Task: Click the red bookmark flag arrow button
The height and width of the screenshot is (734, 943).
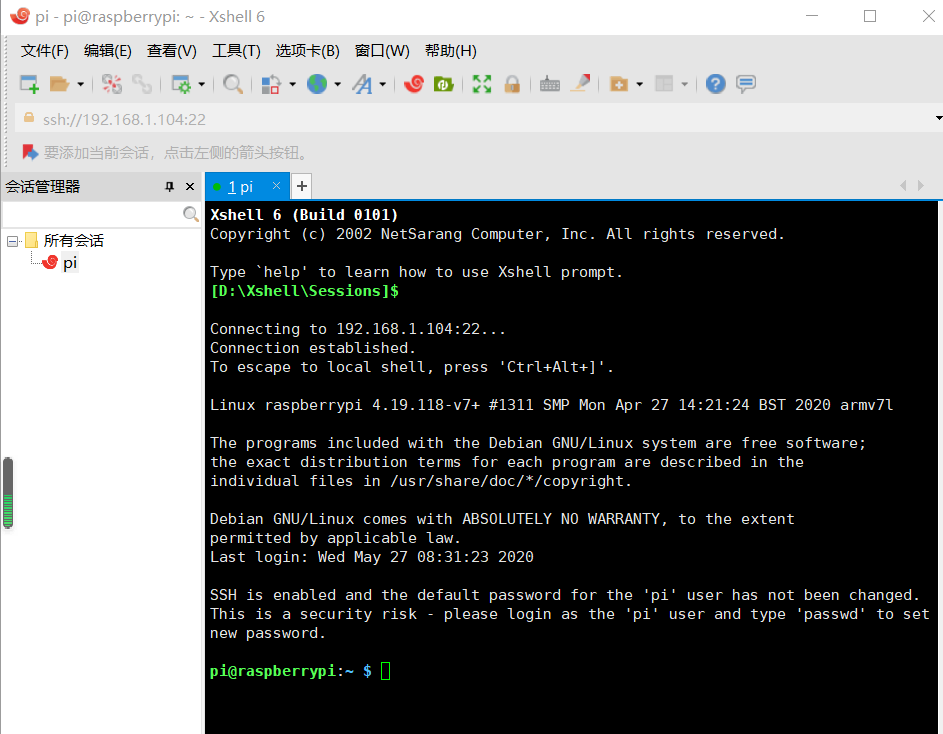Action: 30,153
